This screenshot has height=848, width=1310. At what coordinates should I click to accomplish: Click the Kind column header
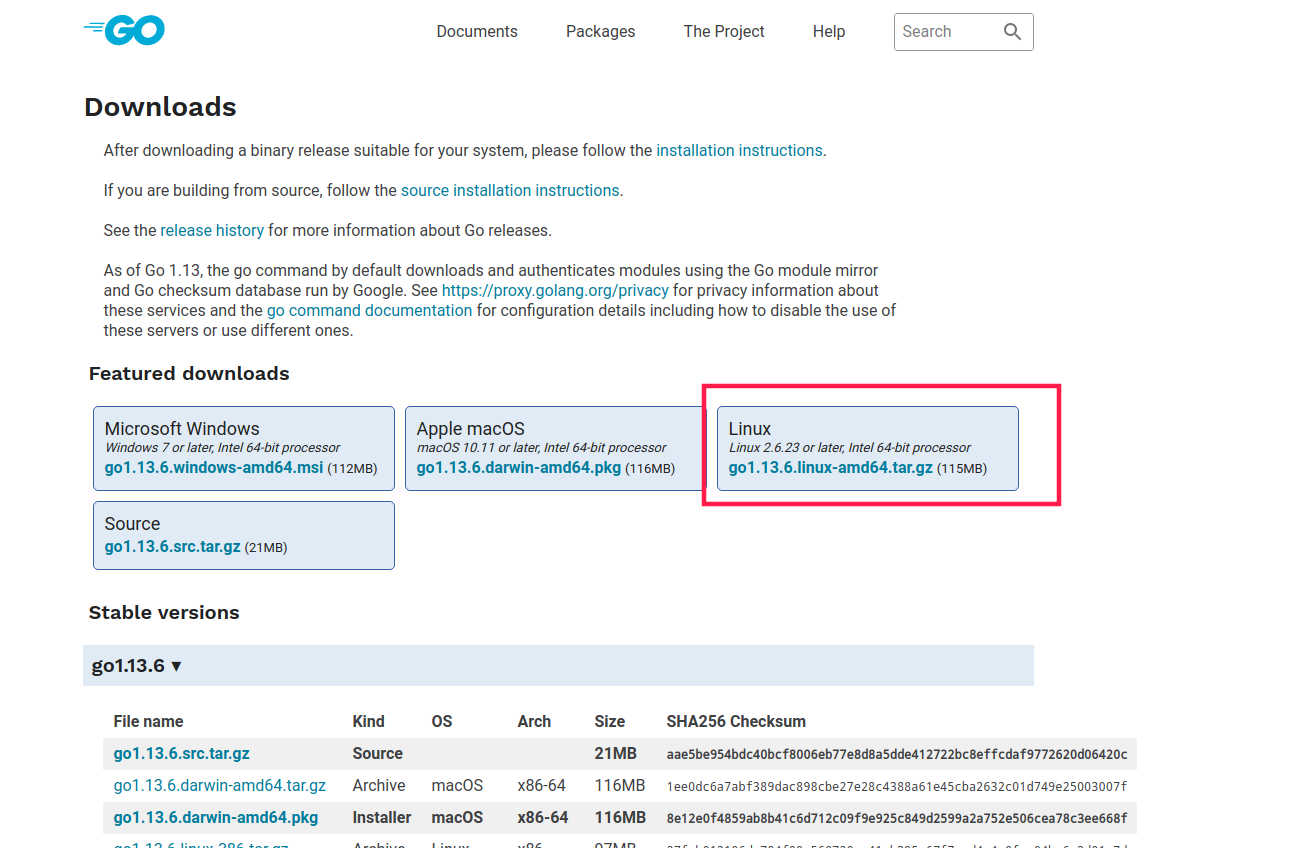(x=368, y=721)
